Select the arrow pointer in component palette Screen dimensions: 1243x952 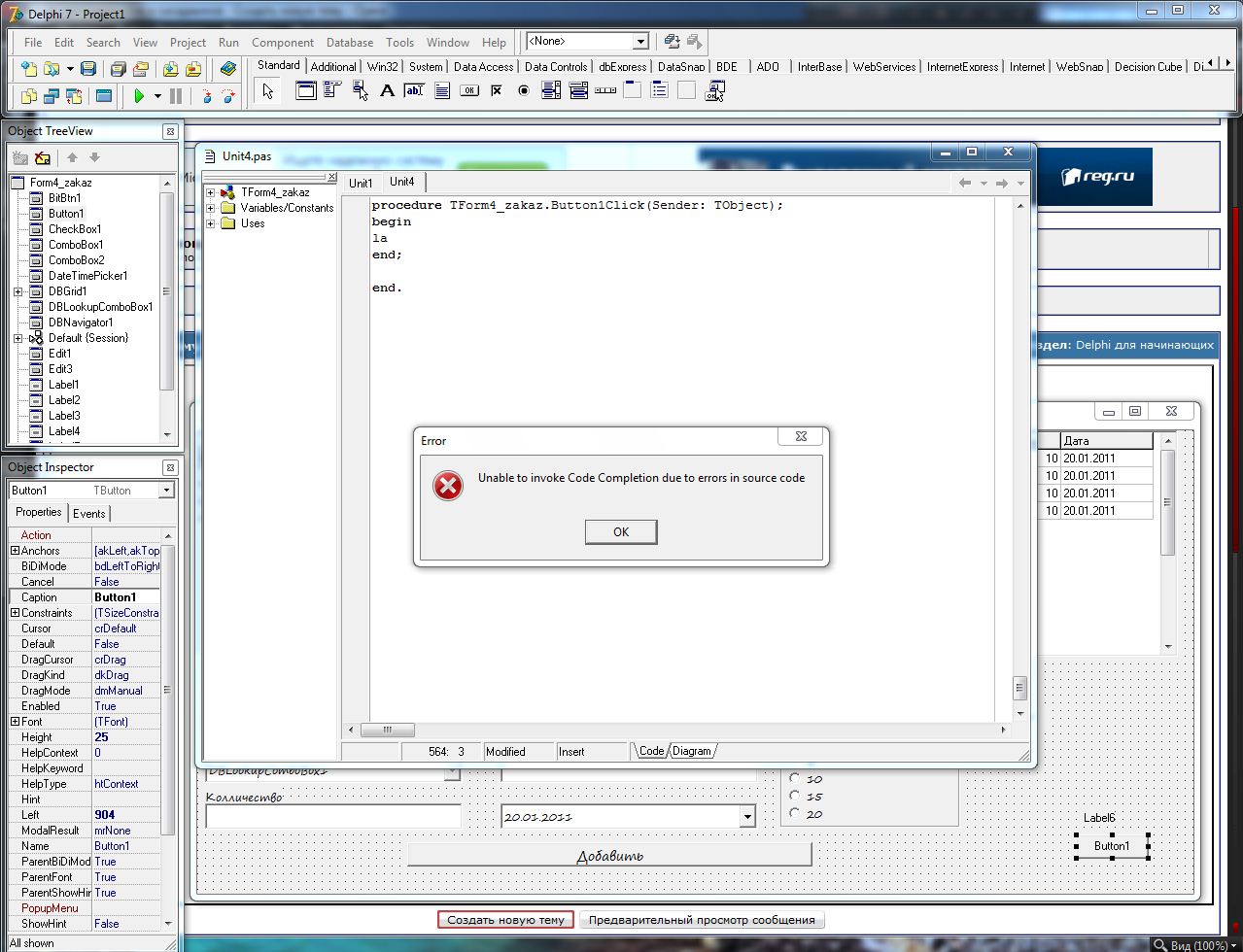[268, 91]
